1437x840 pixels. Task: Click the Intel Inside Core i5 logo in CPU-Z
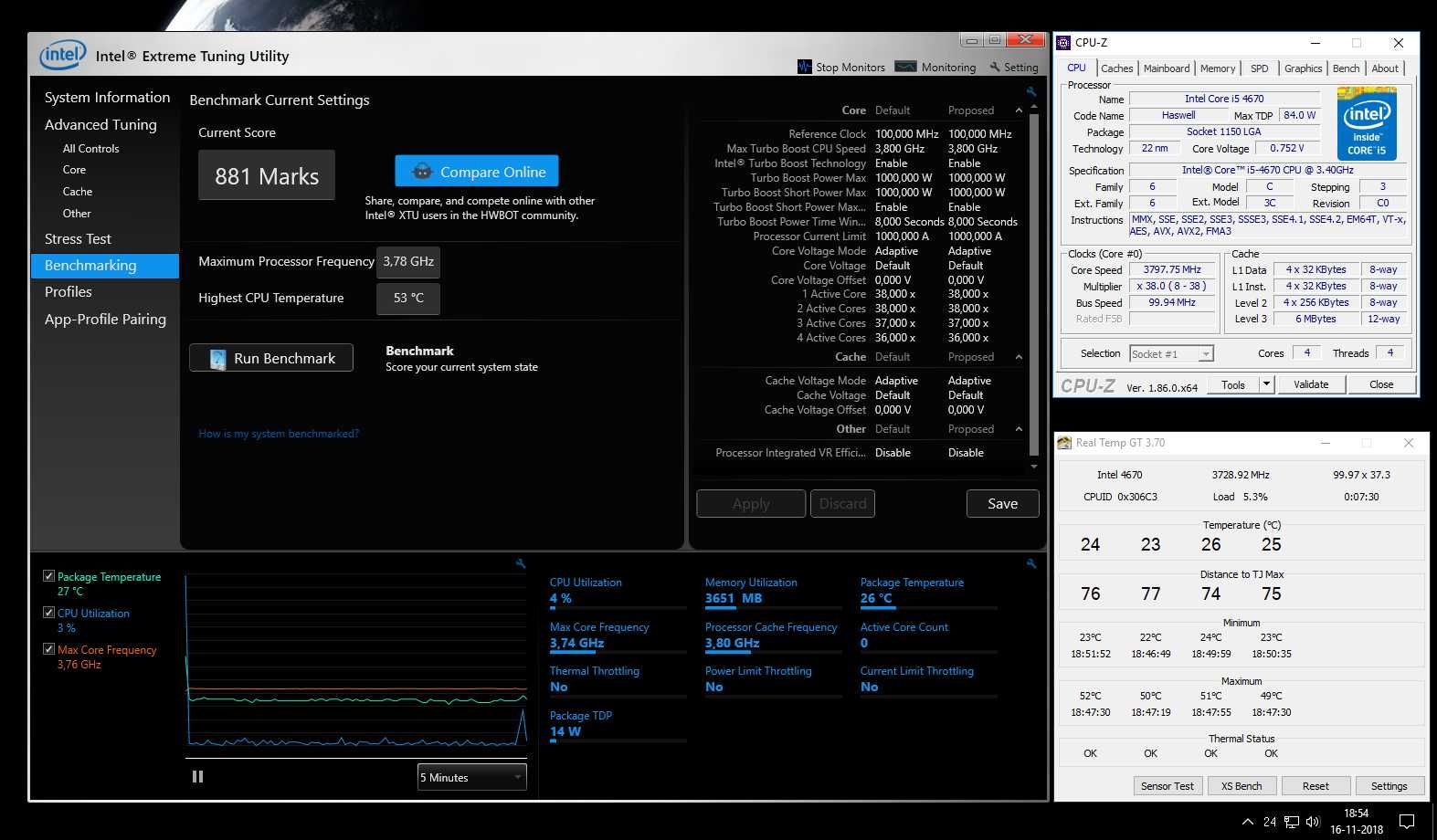1367,123
